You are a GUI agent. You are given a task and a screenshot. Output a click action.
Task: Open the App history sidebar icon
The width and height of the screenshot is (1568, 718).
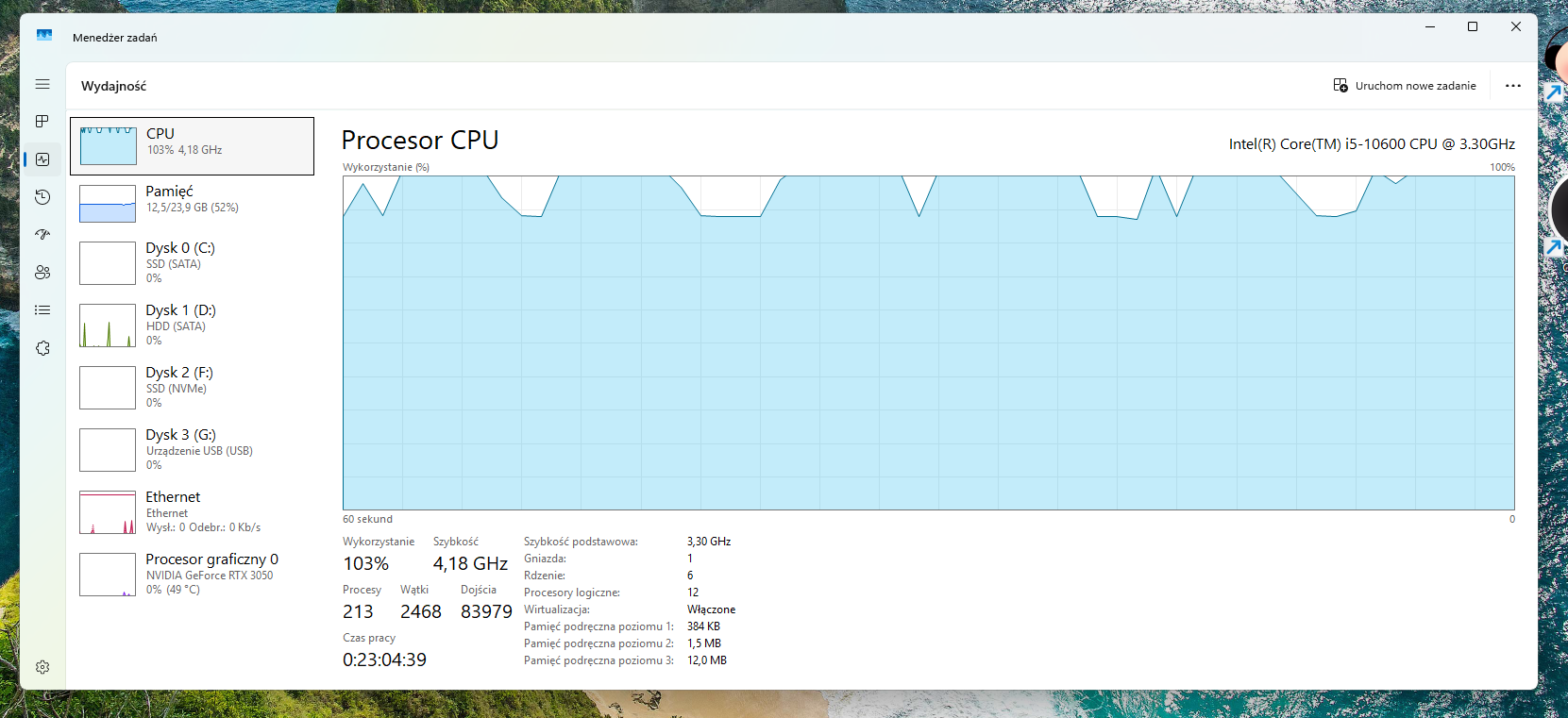[42, 197]
